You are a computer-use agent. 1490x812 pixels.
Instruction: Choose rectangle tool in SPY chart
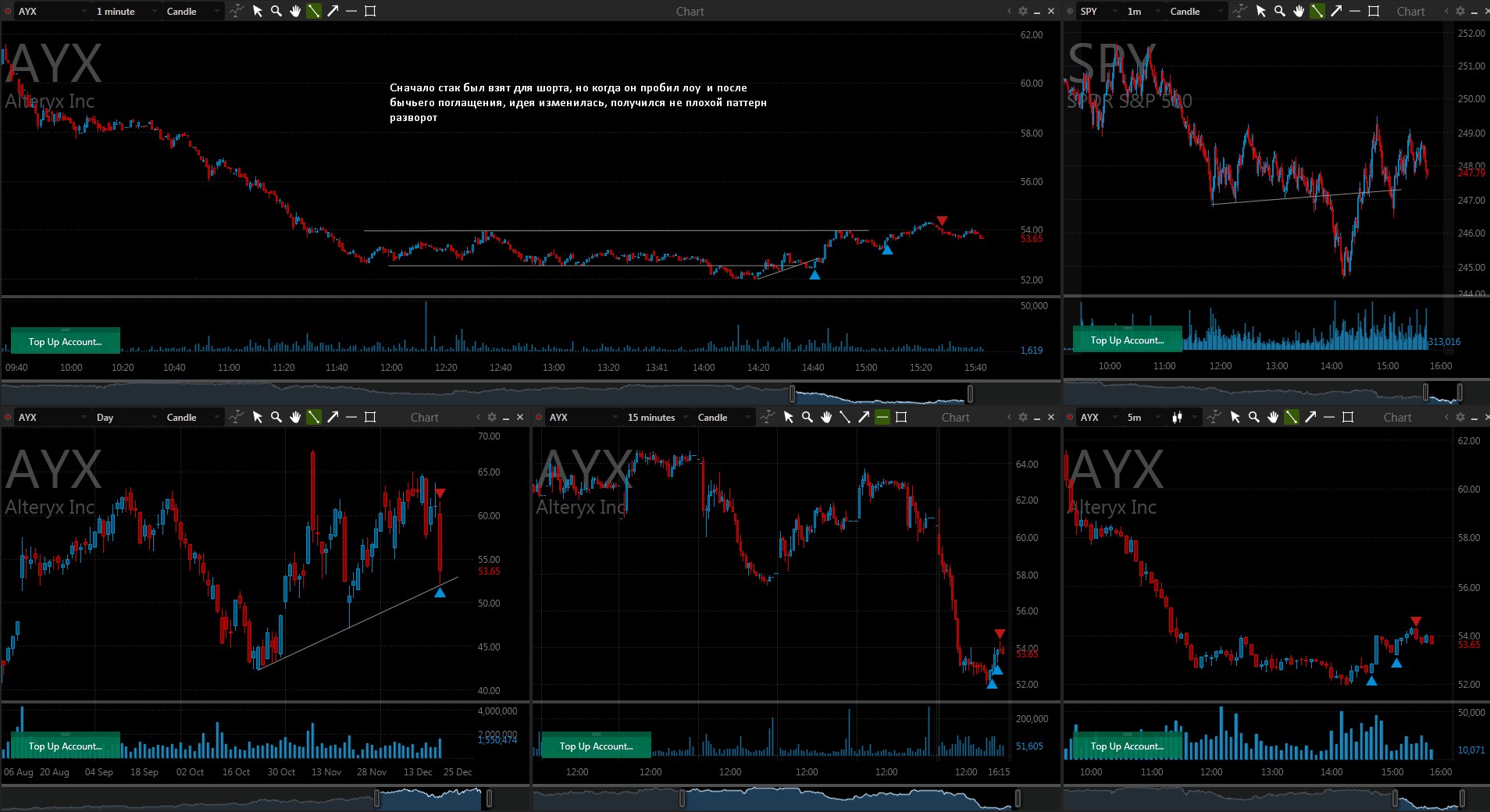pos(1374,11)
